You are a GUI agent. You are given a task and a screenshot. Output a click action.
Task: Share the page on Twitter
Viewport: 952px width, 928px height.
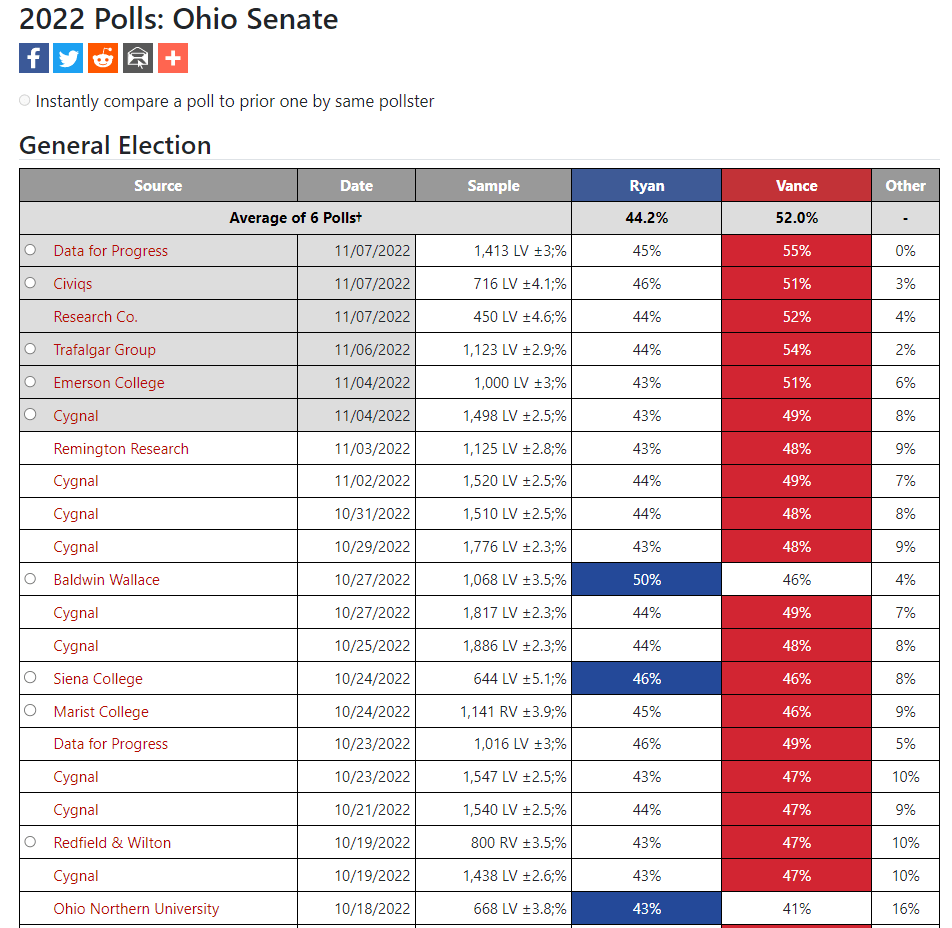68,58
